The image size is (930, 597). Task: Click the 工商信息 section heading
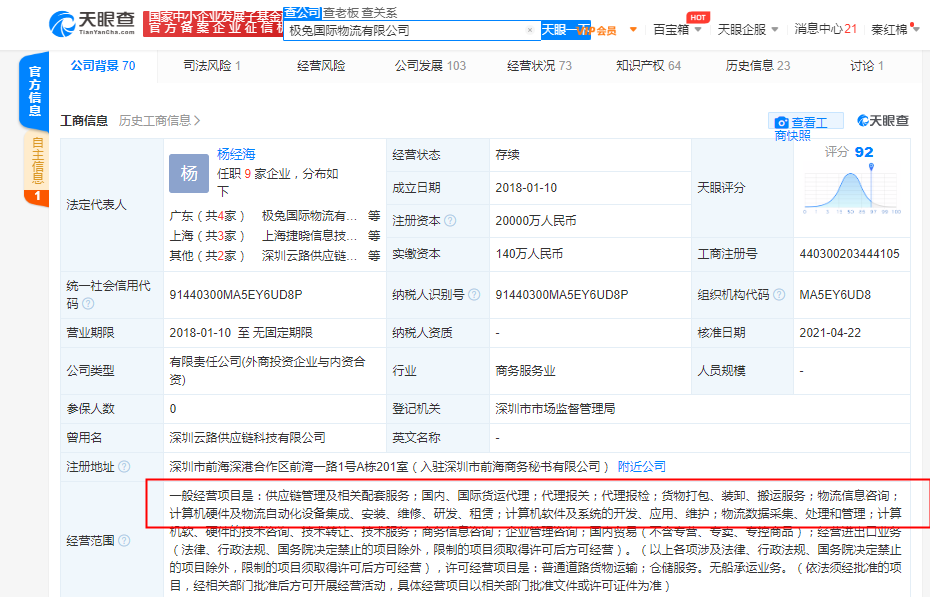84,121
